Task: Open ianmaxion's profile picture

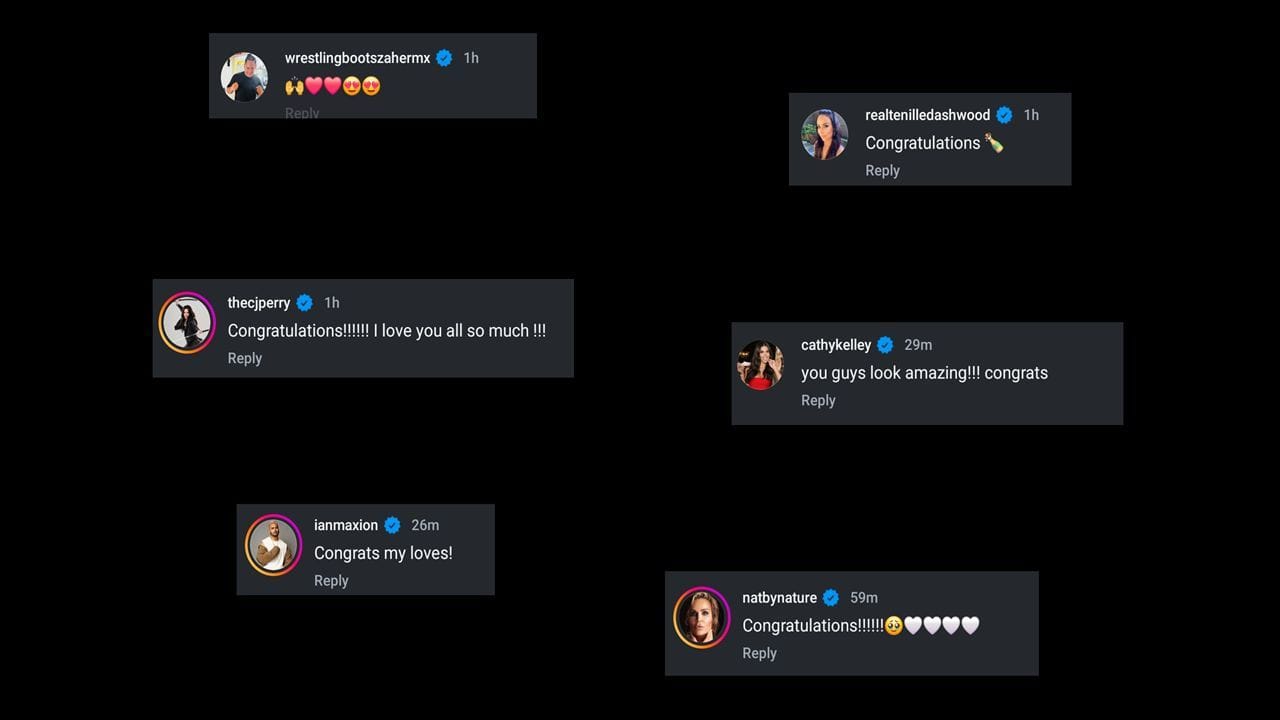Action: click(x=273, y=546)
